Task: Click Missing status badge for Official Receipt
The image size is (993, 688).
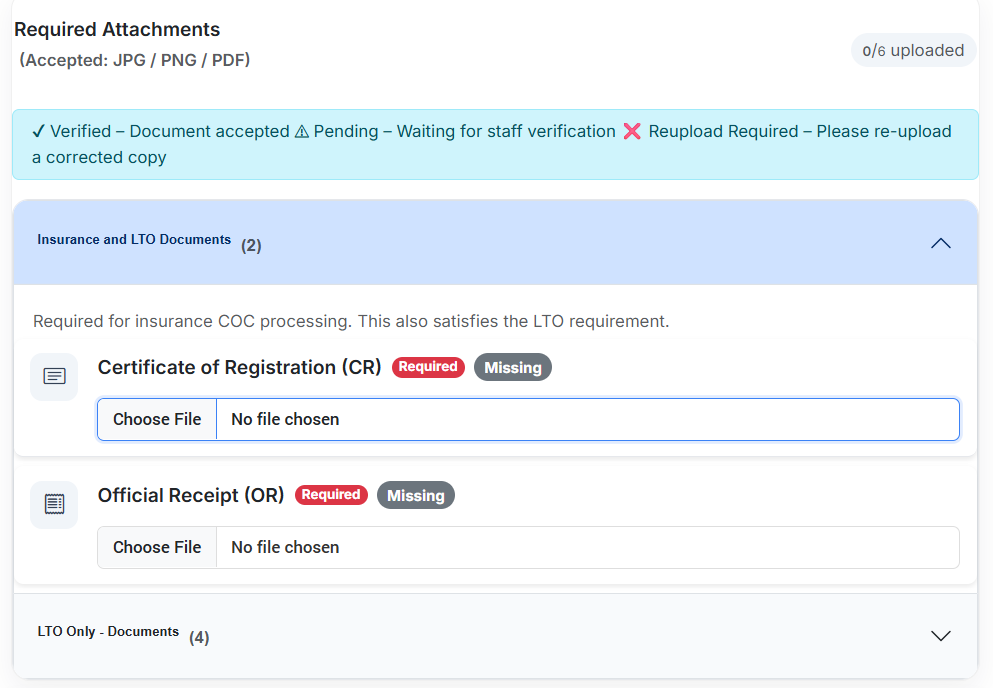Action: click(416, 496)
